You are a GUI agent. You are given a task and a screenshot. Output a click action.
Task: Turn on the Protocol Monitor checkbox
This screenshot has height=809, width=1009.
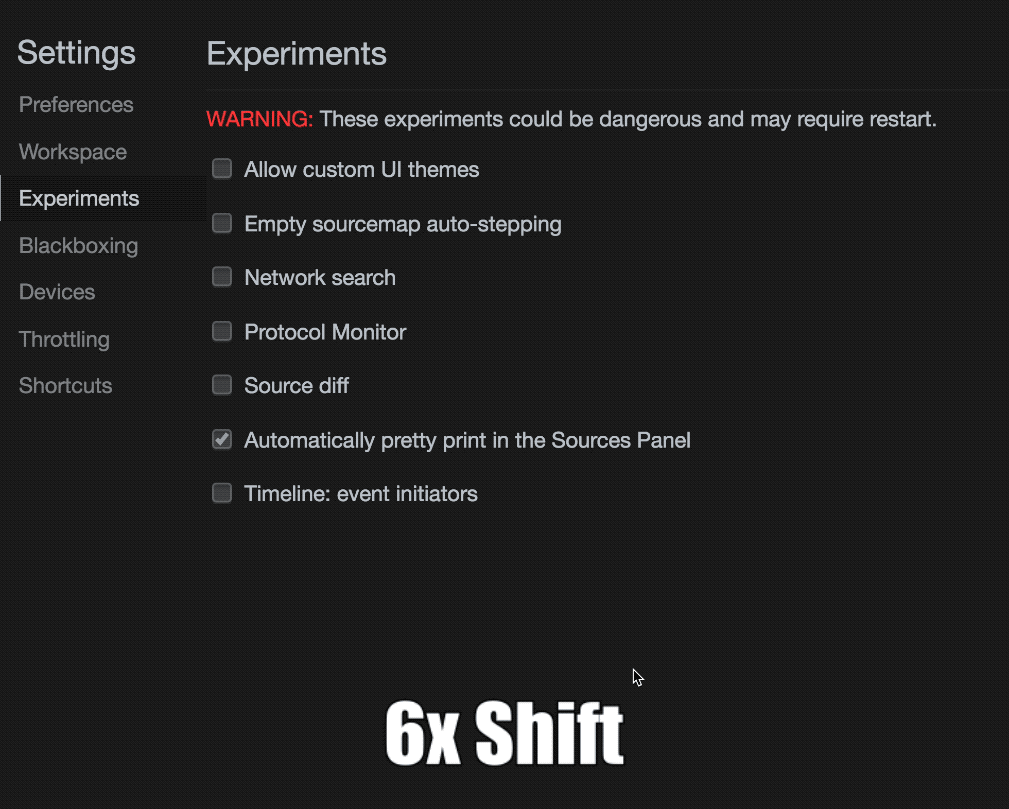222,331
